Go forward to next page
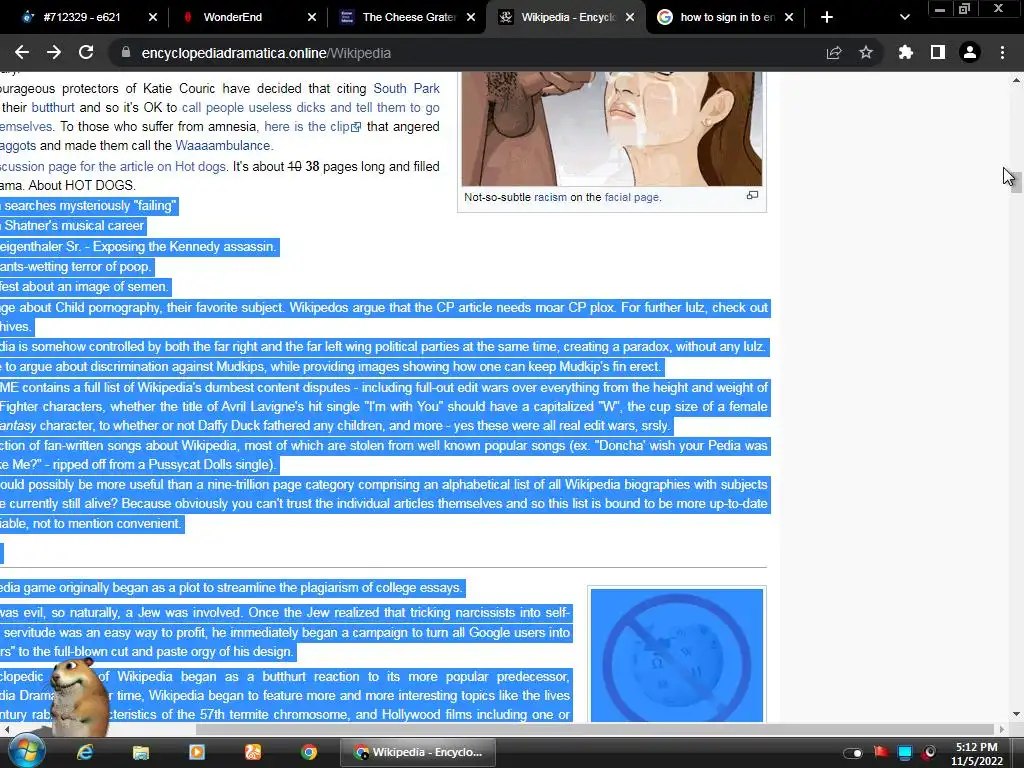The width and height of the screenshot is (1024, 768). (x=54, y=52)
